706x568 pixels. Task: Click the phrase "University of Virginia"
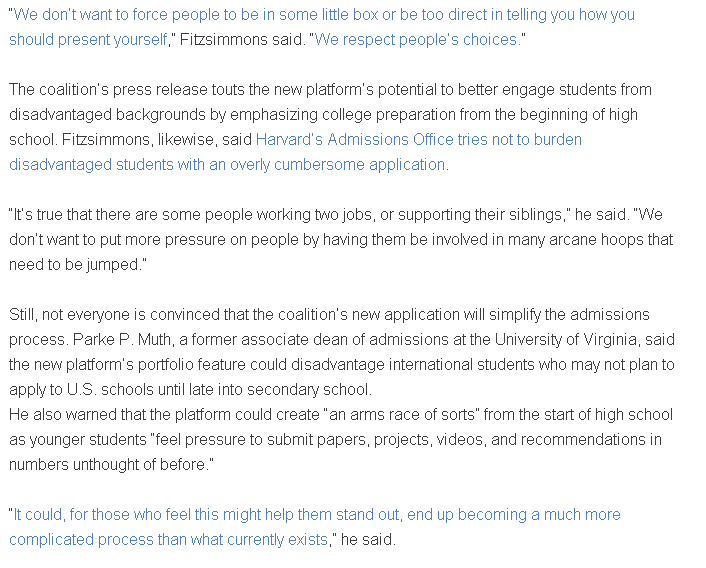[x=566, y=339]
